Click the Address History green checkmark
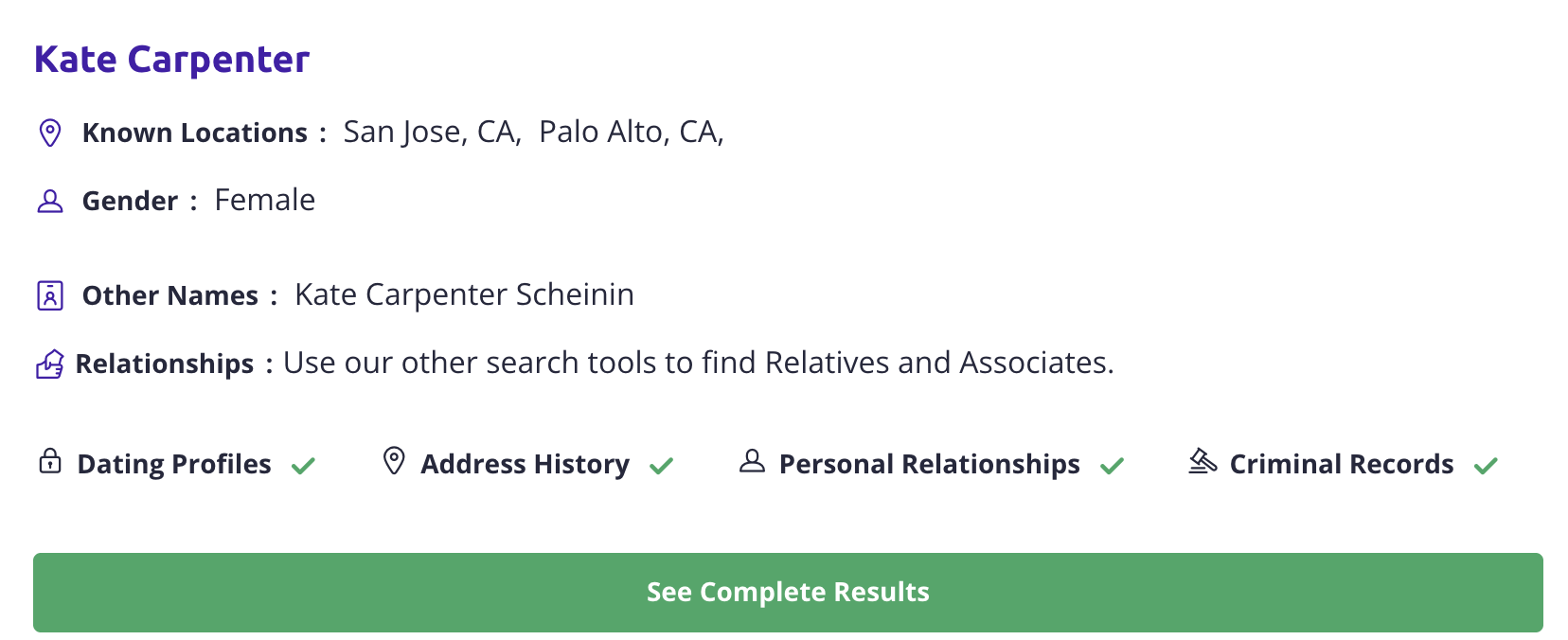 [x=661, y=466]
